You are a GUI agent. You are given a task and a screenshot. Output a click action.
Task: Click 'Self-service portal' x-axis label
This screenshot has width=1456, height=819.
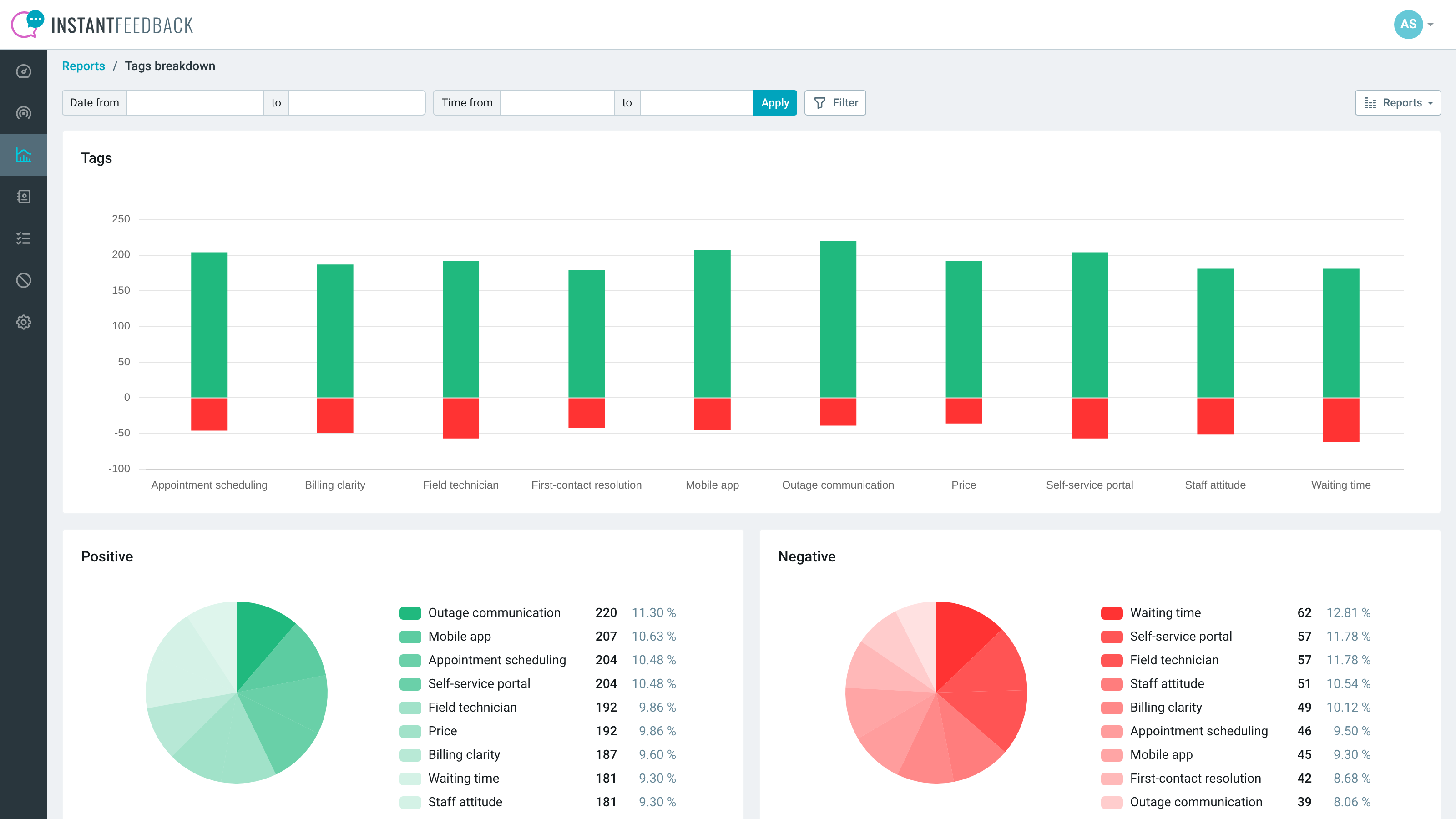coord(1089,485)
